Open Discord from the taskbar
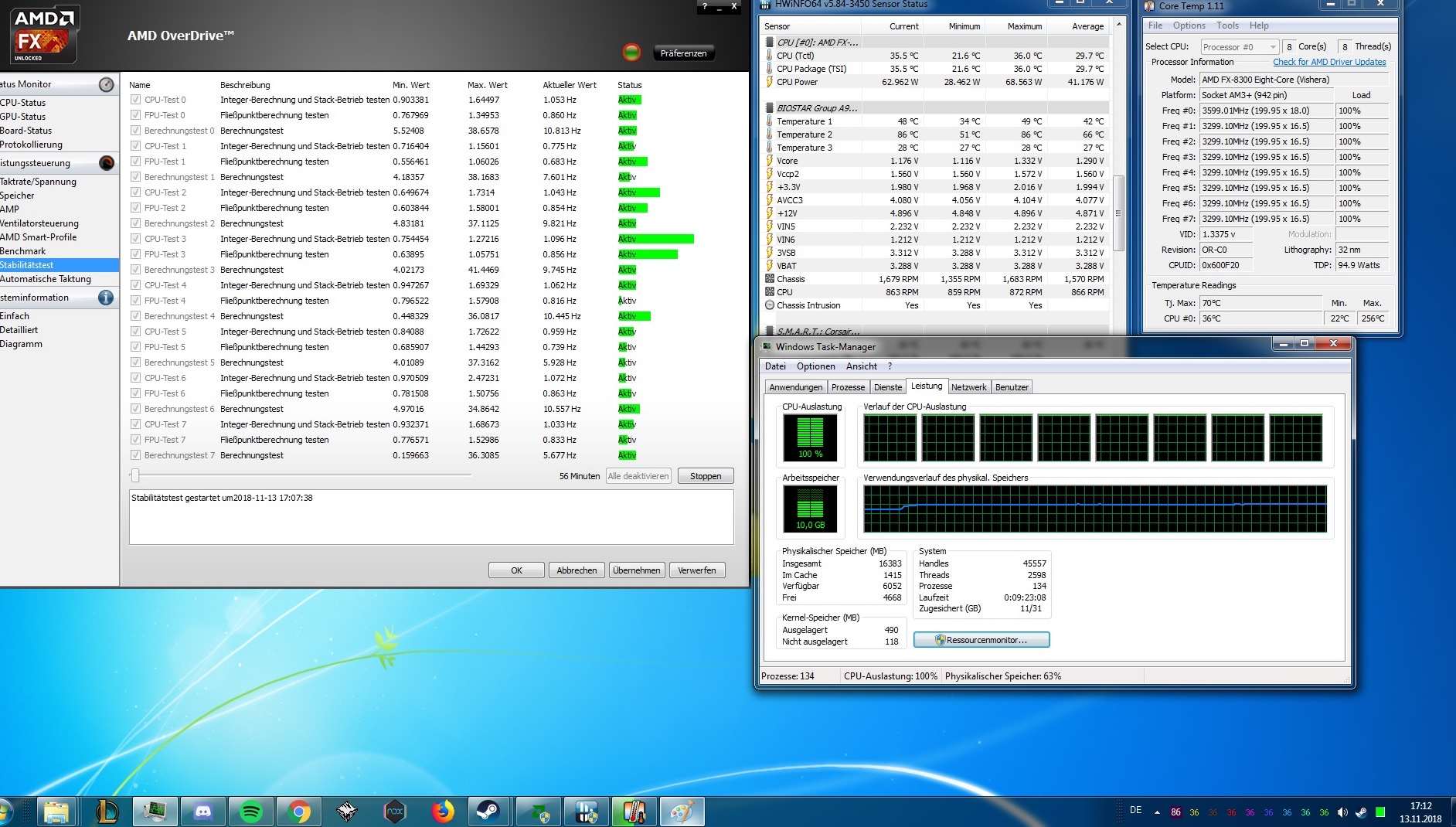1456x827 pixels. (x=203, y=812)
